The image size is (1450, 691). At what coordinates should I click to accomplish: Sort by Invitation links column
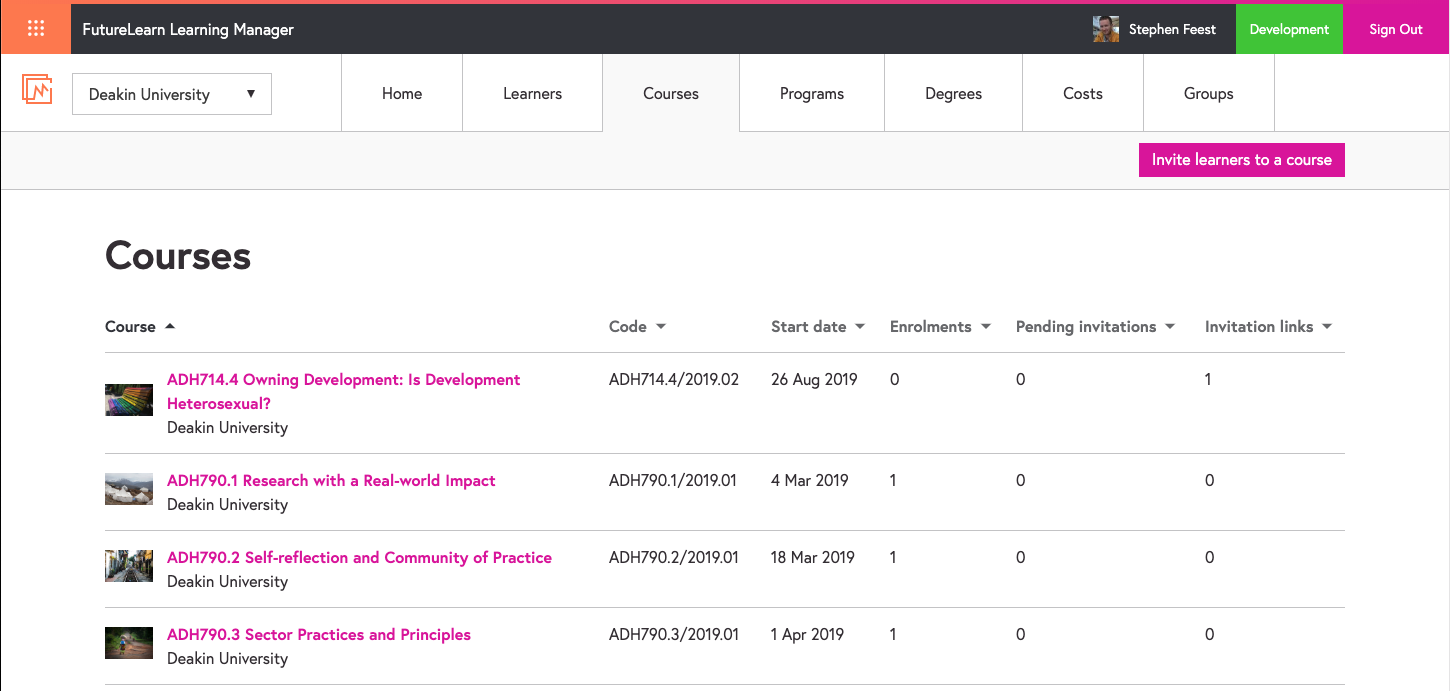1267,327
